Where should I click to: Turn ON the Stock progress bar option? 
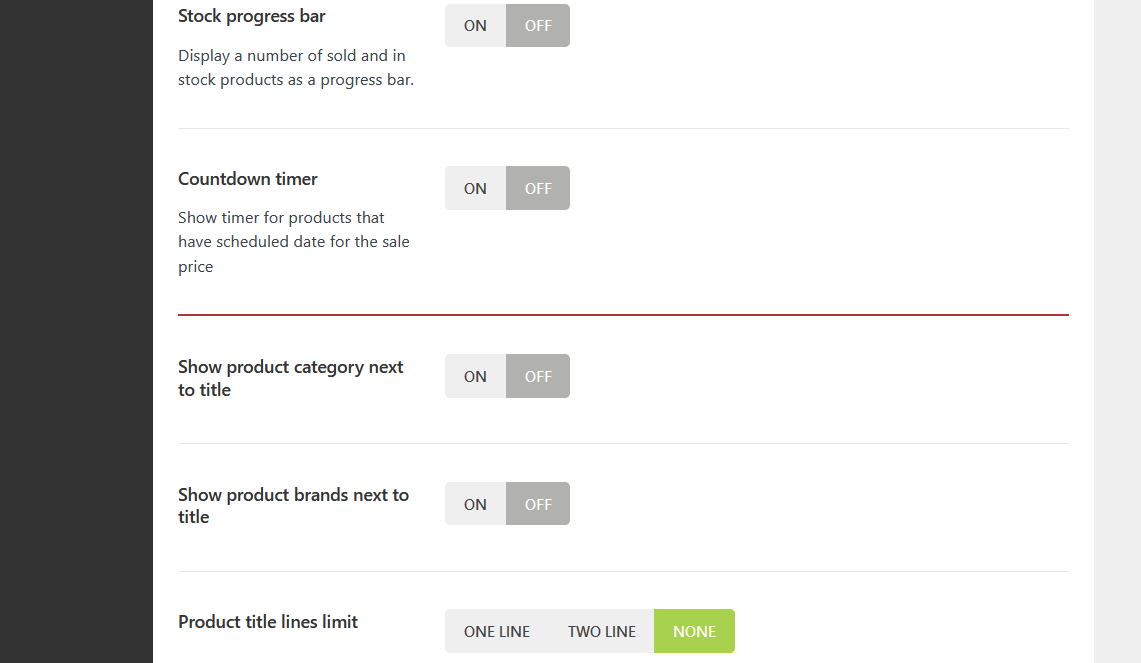point(475,26)
